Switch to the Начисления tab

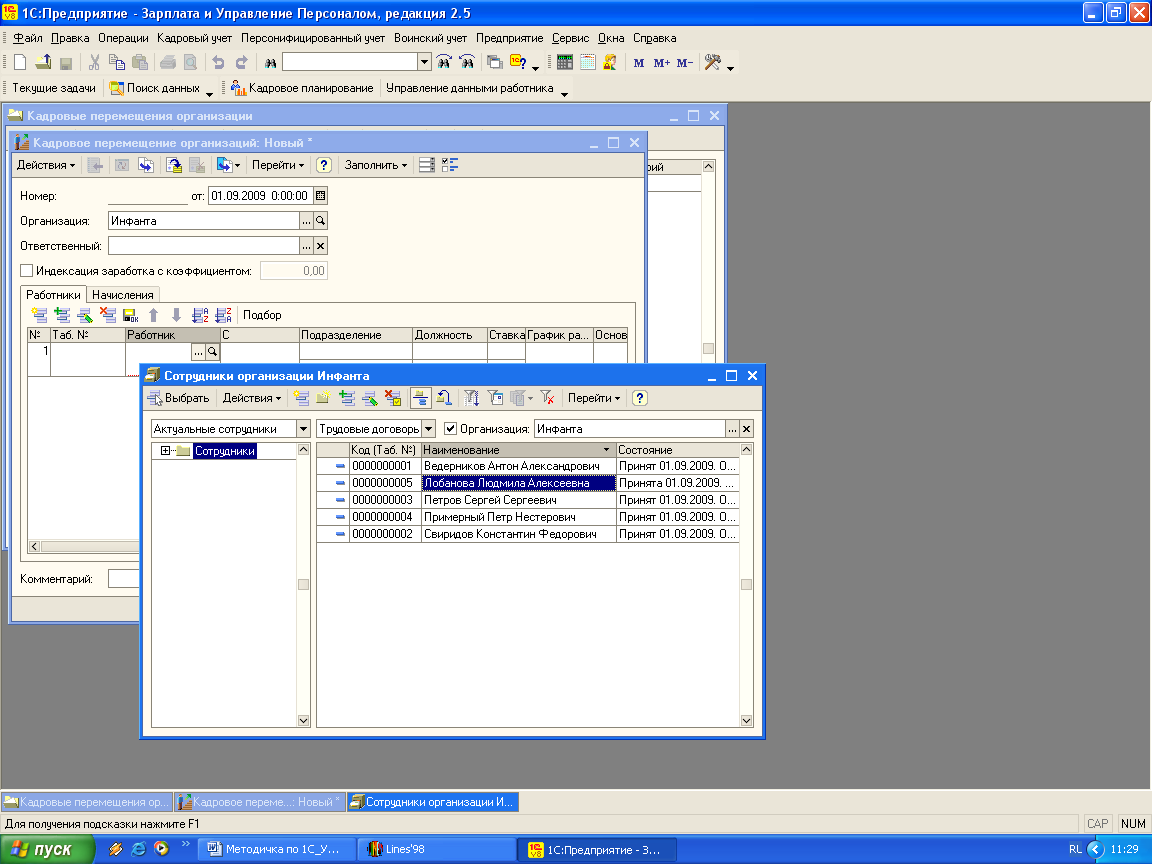[123, 295]
